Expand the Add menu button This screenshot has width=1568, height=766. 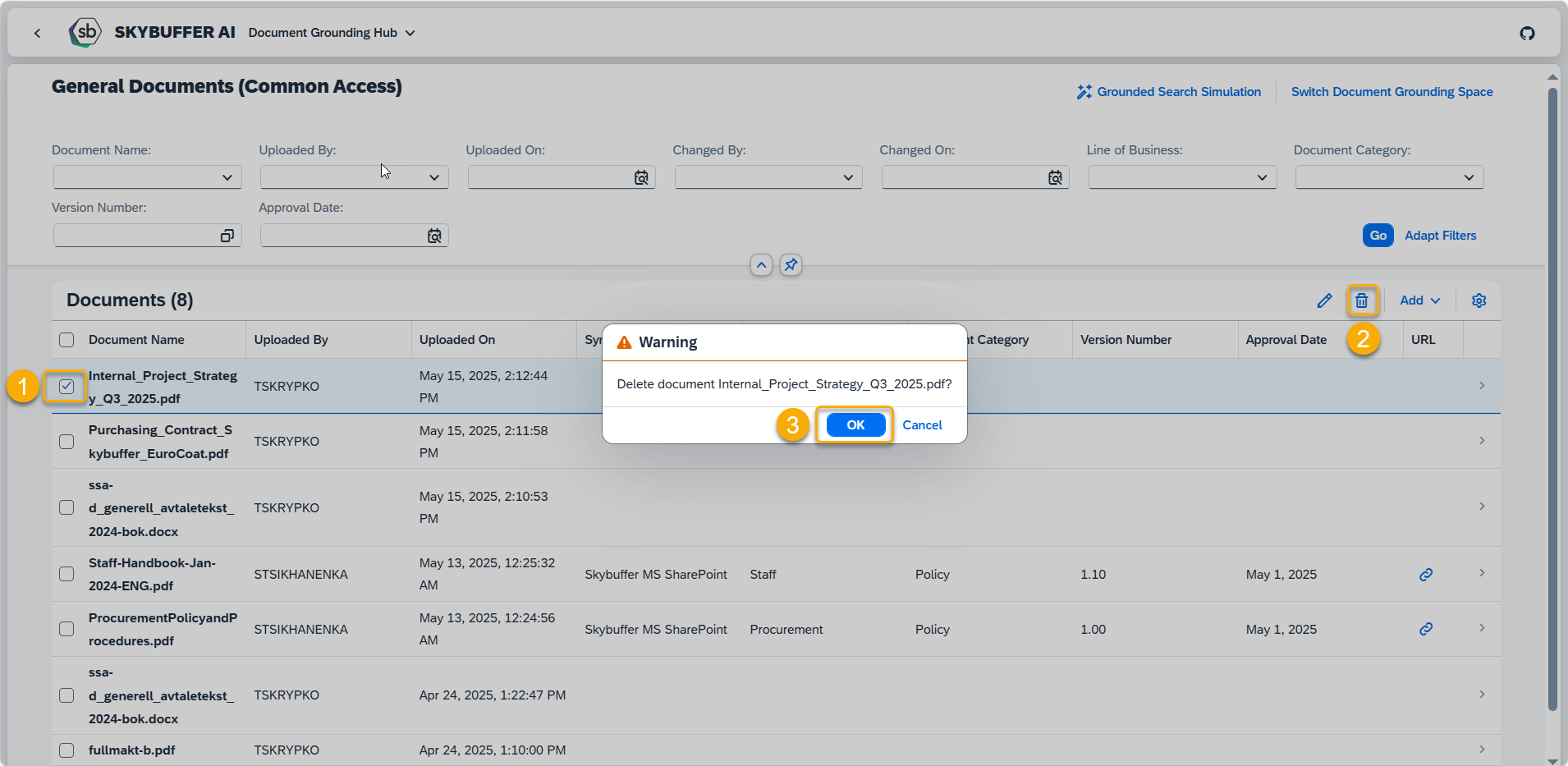[1419, 300]
